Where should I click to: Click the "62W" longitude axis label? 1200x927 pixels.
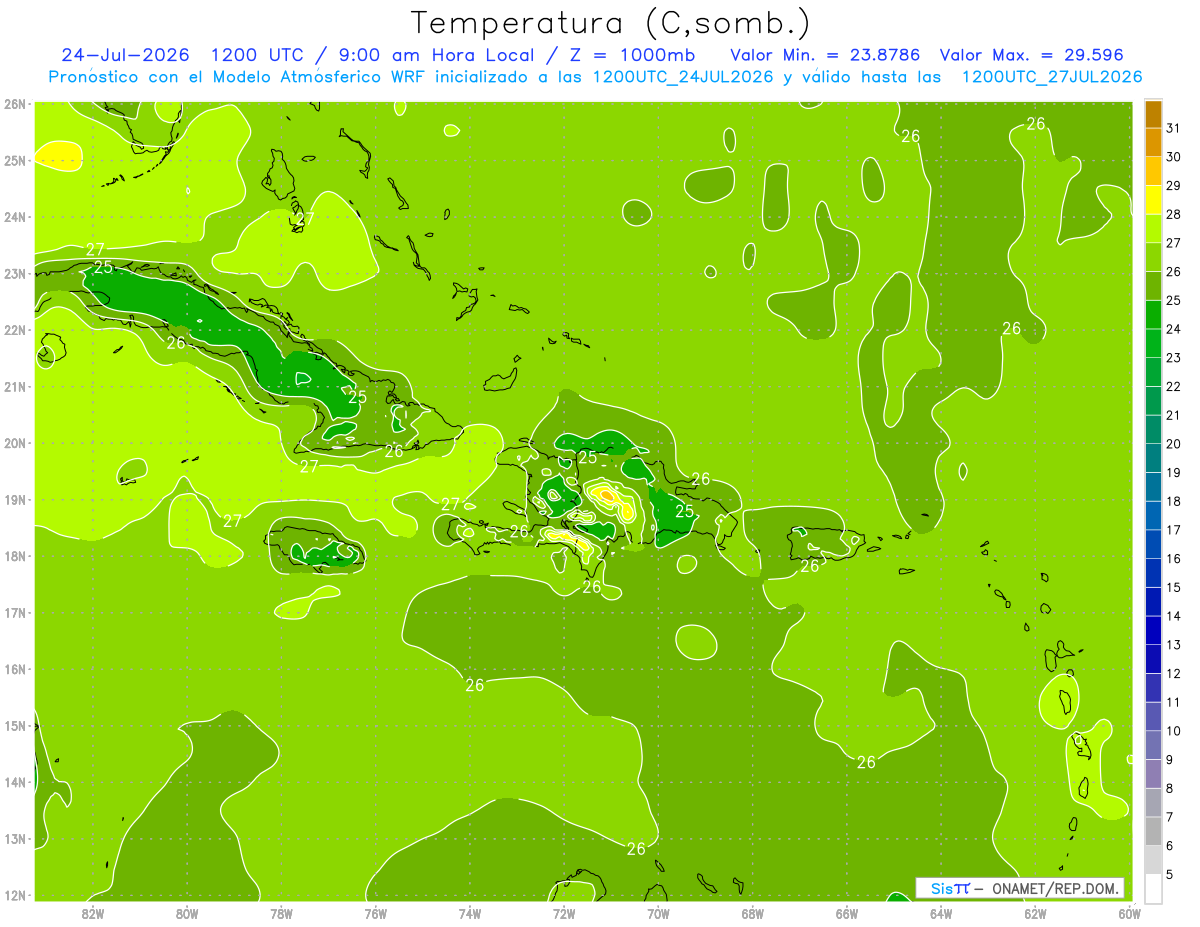tap(1035, 912)
